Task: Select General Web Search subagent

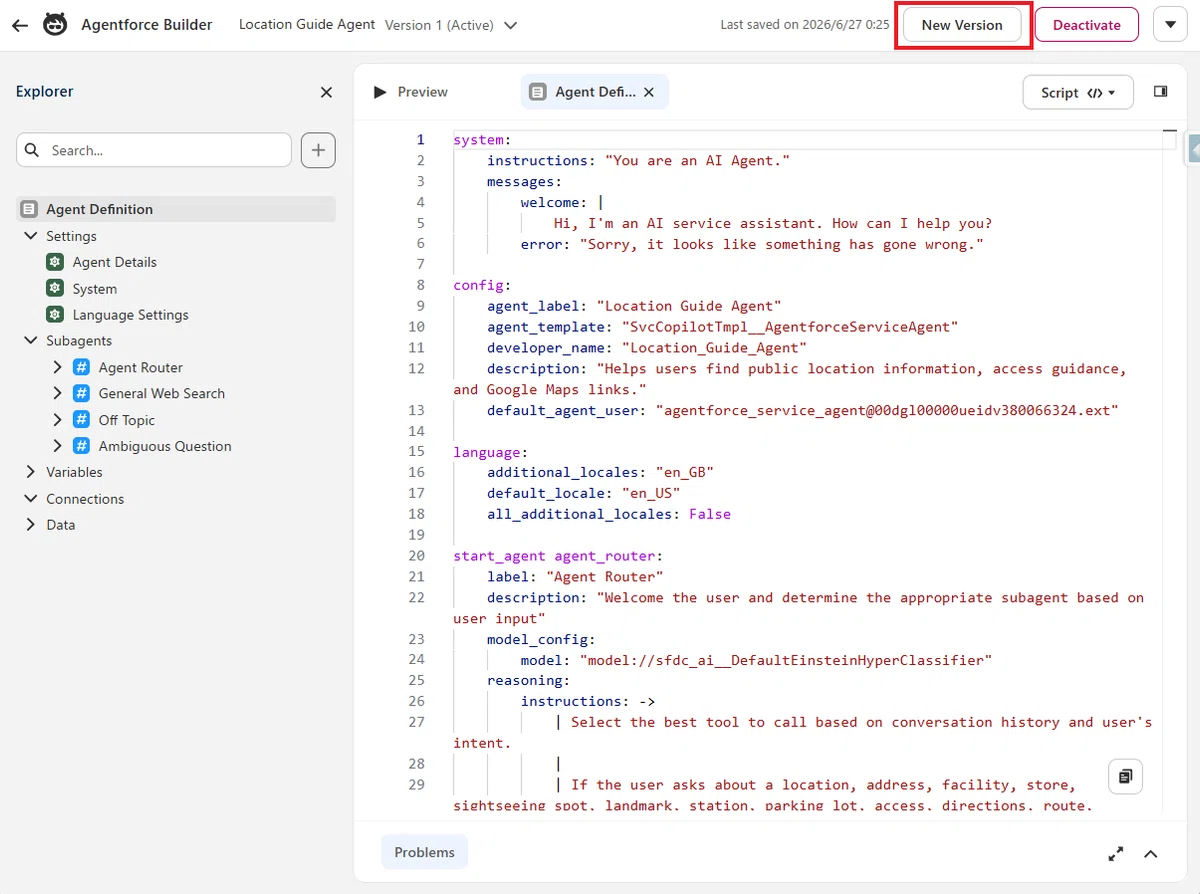Action: point(162,394)
